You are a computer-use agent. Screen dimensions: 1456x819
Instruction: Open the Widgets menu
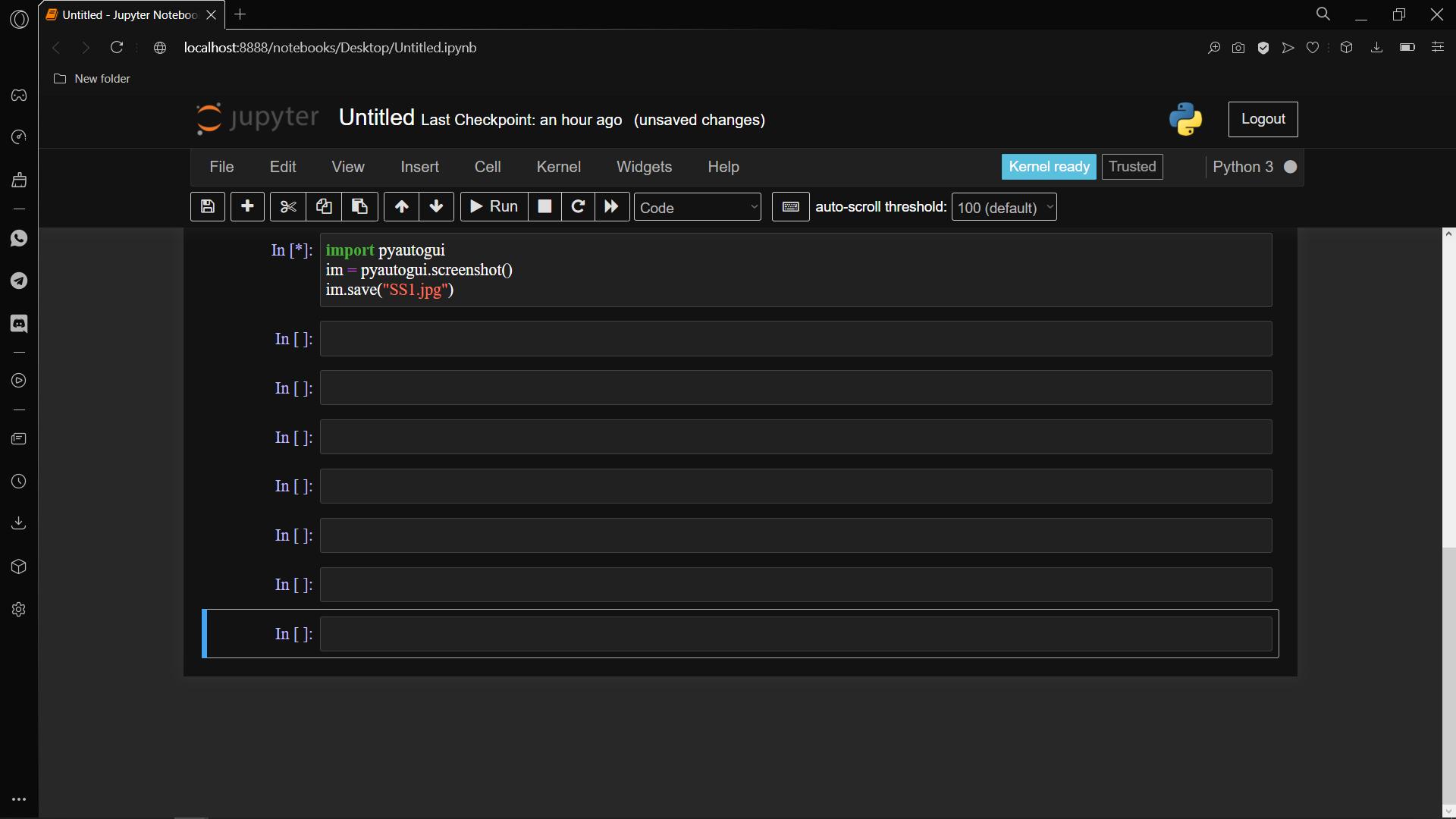pyautogui.click(x=644, y=167)
